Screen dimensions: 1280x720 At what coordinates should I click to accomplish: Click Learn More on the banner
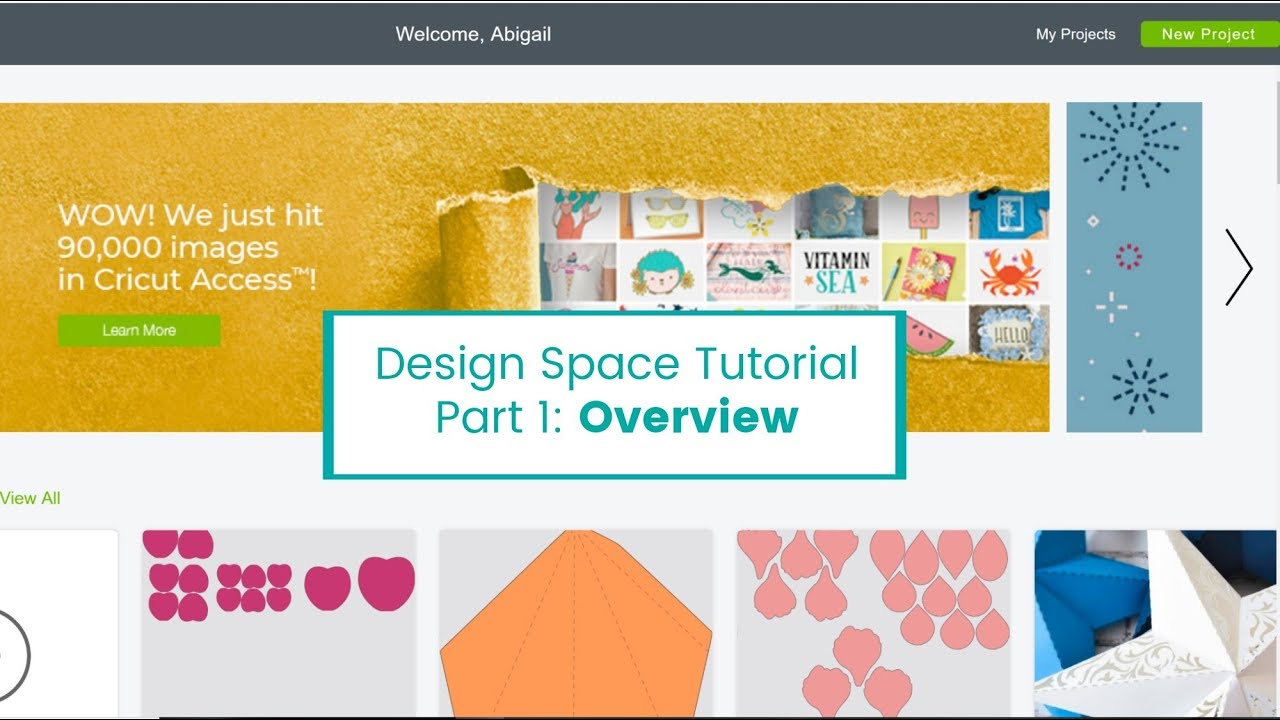point(139,330)
